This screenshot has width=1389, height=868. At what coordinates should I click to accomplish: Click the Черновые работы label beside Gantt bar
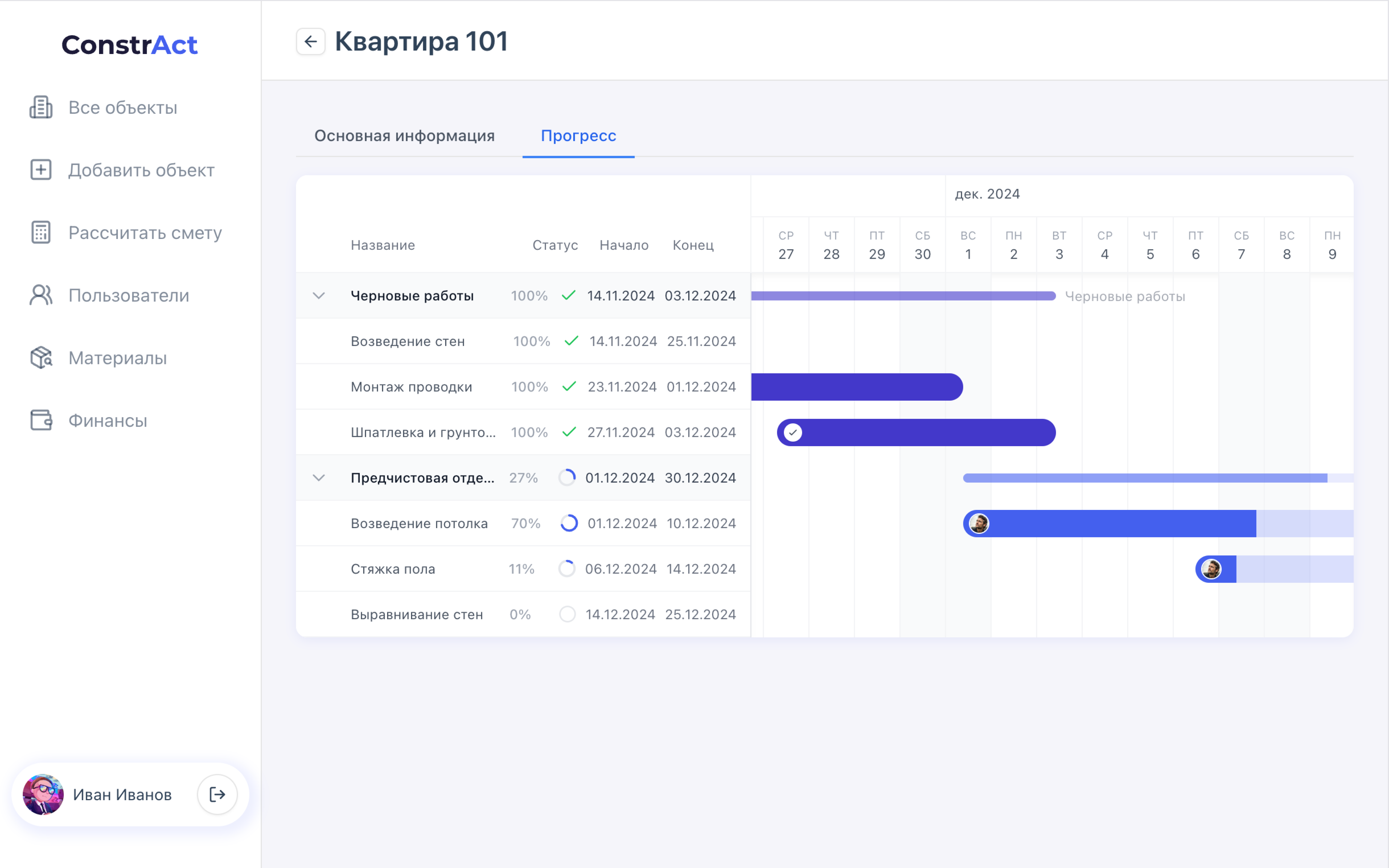coord(1125,296)
